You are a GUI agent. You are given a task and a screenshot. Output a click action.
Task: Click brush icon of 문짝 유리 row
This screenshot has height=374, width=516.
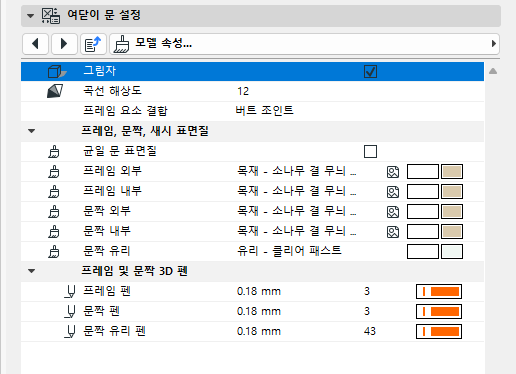[54, 251]
